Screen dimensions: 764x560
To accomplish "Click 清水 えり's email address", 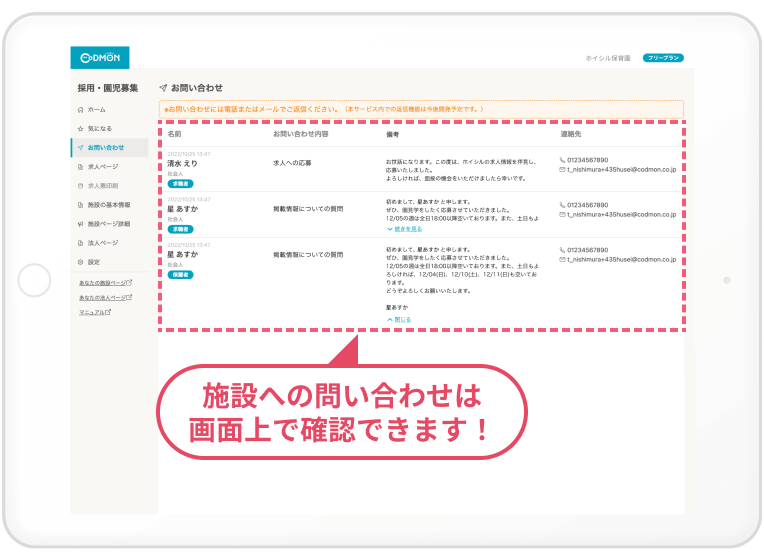I will 622,171.
